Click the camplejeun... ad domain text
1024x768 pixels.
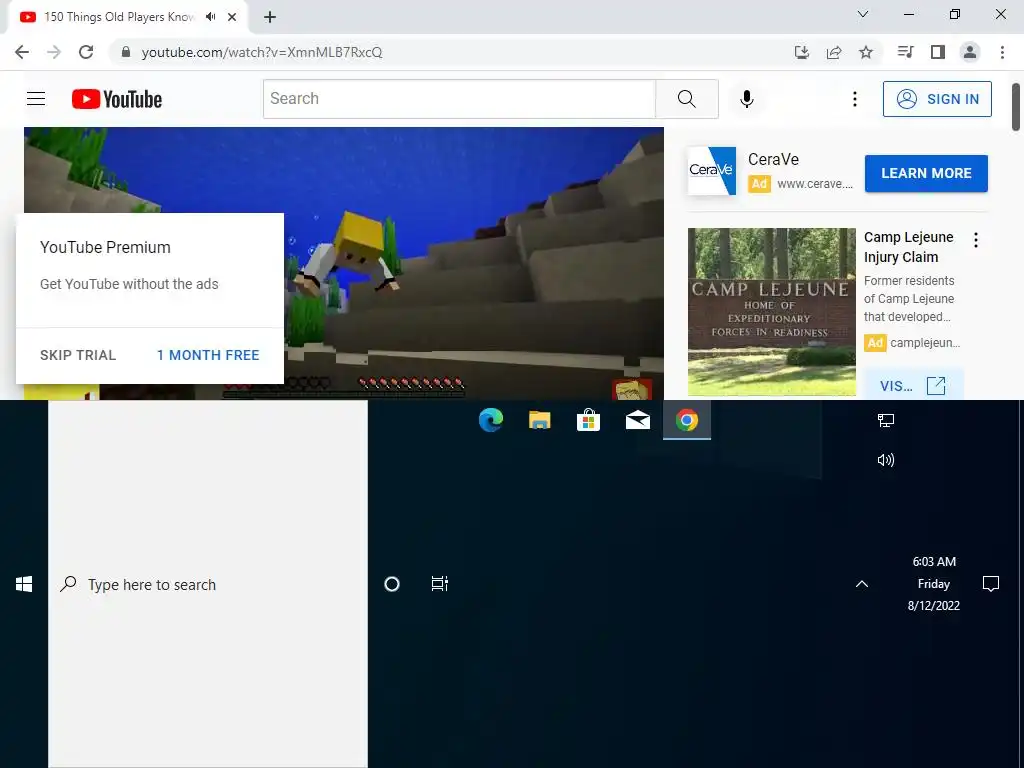point(925,343)
